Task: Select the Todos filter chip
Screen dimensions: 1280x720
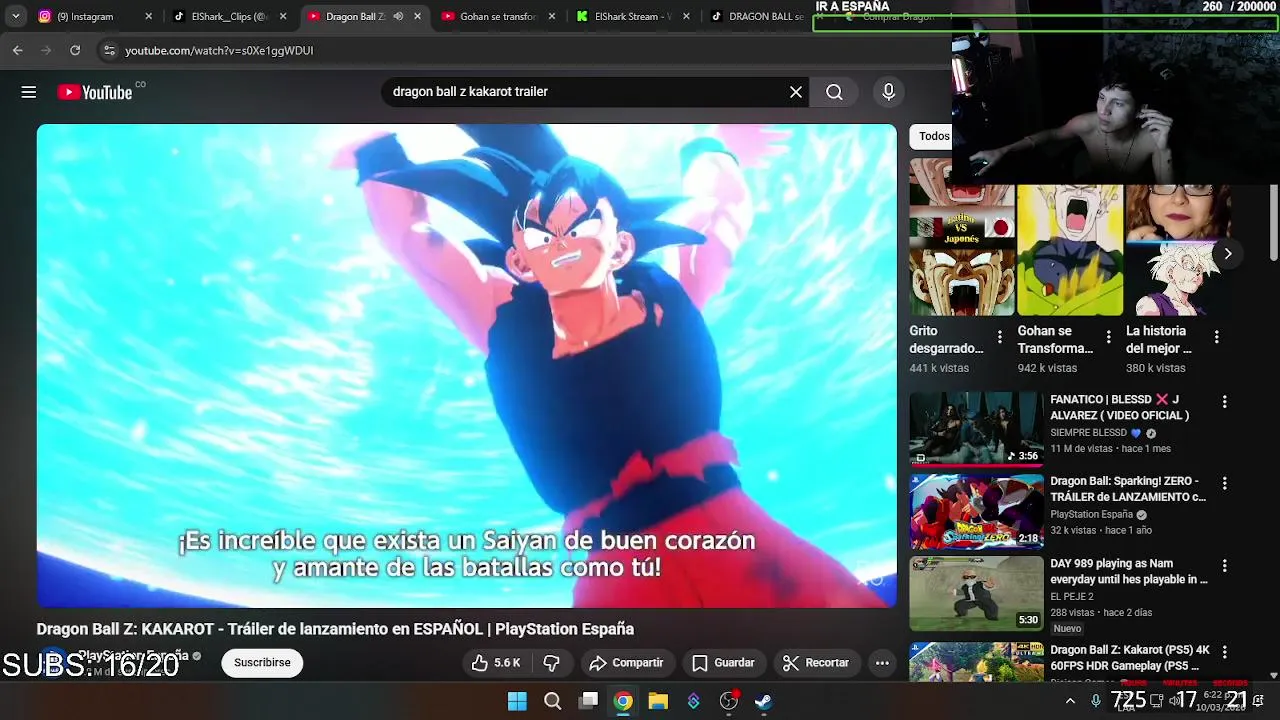Action: [x=932, y=136]
